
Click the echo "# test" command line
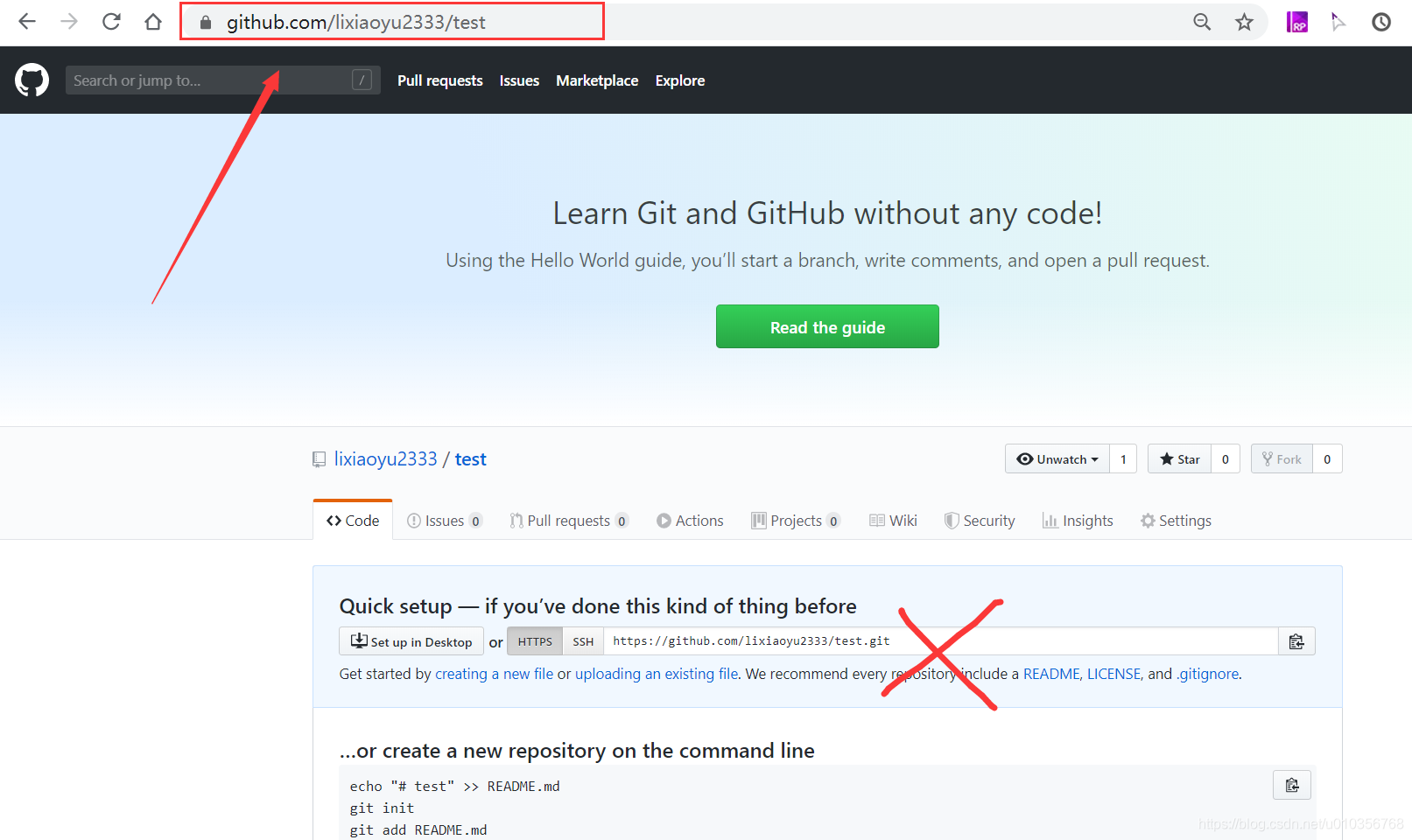[x=454, y=787]
